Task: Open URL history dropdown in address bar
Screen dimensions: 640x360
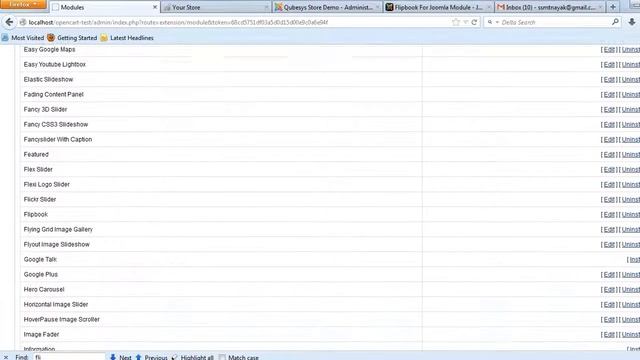Action: (465, 22)
